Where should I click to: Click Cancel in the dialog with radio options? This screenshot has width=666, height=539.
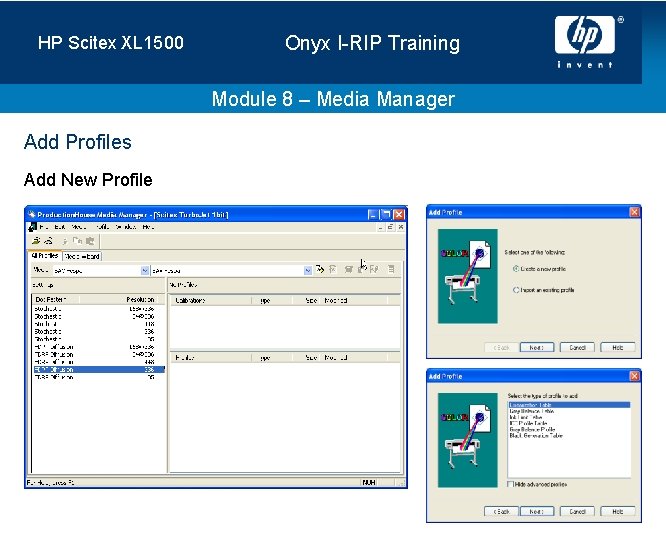click(577, 347)
